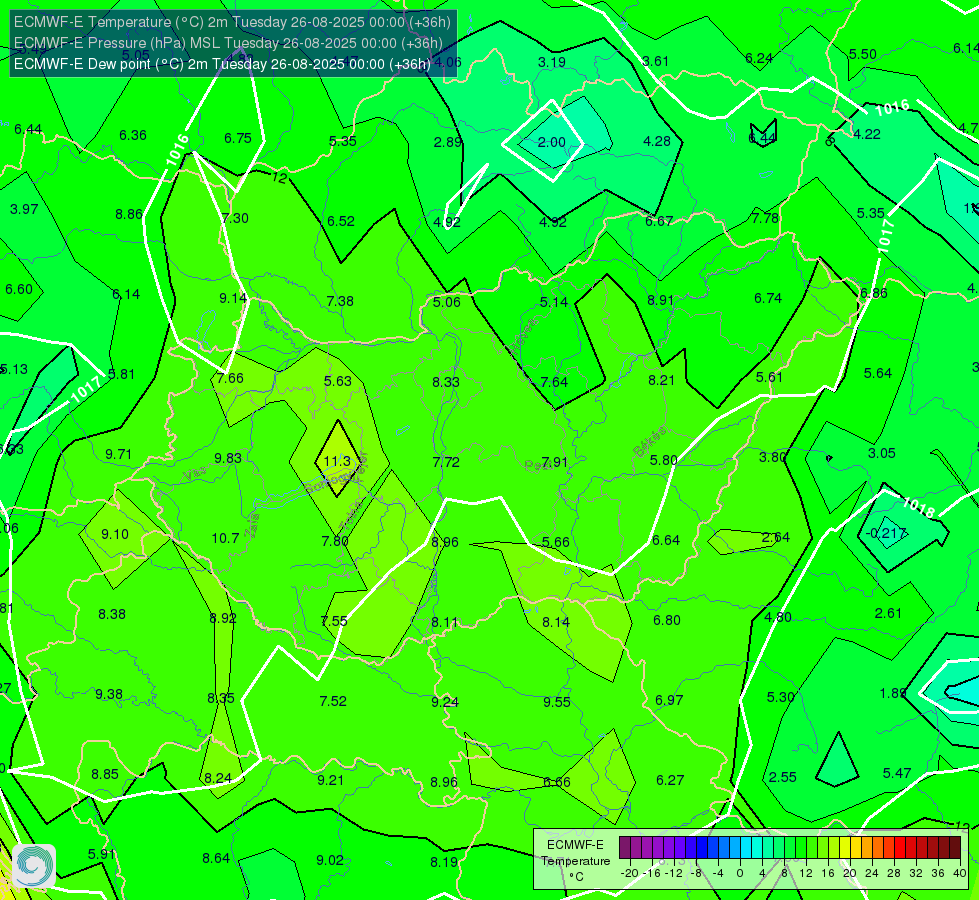Click the 2.55 dew point value
Screen dimensions: 979x900
[782, 777]
